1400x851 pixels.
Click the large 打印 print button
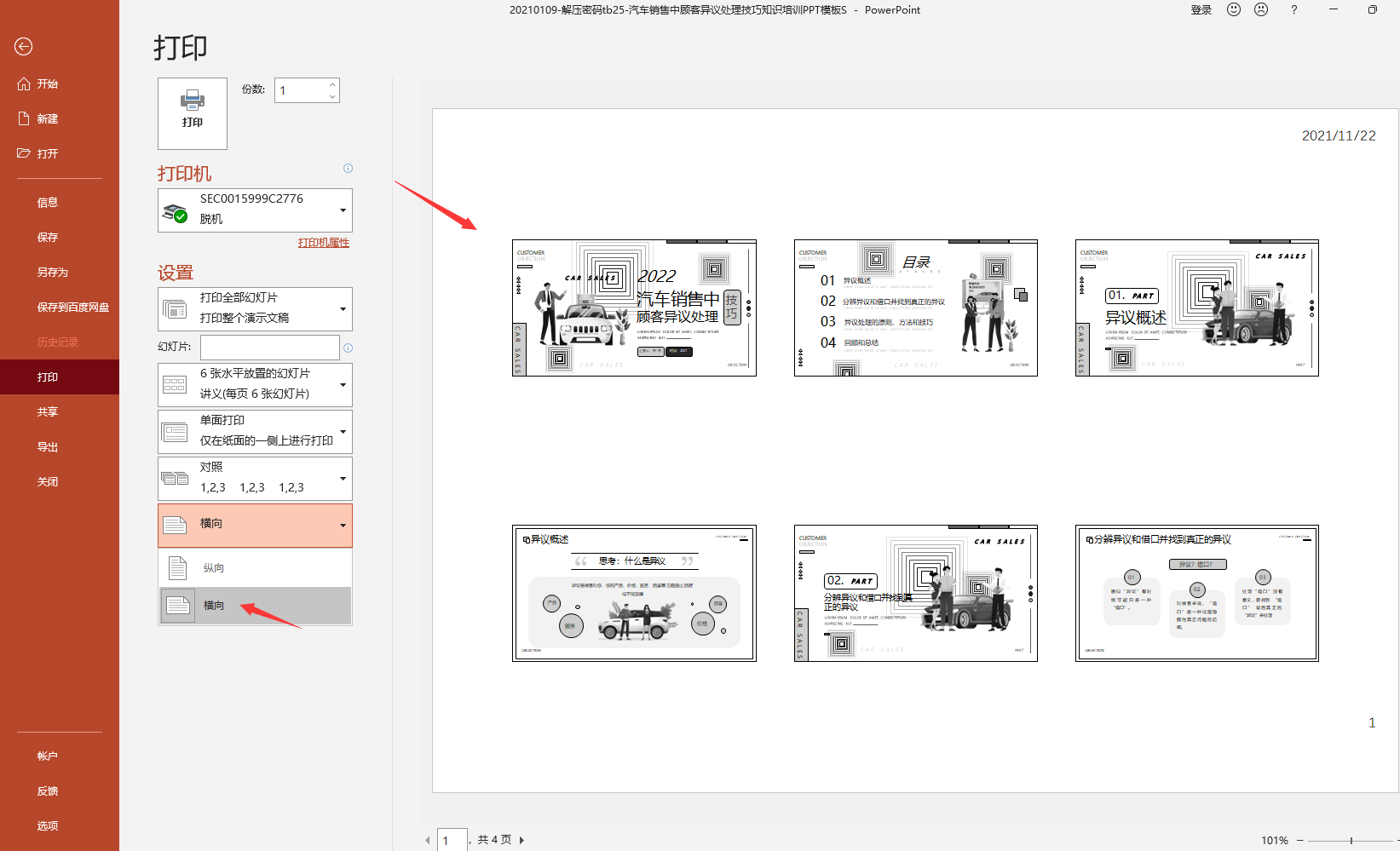[x=193, y=113]
